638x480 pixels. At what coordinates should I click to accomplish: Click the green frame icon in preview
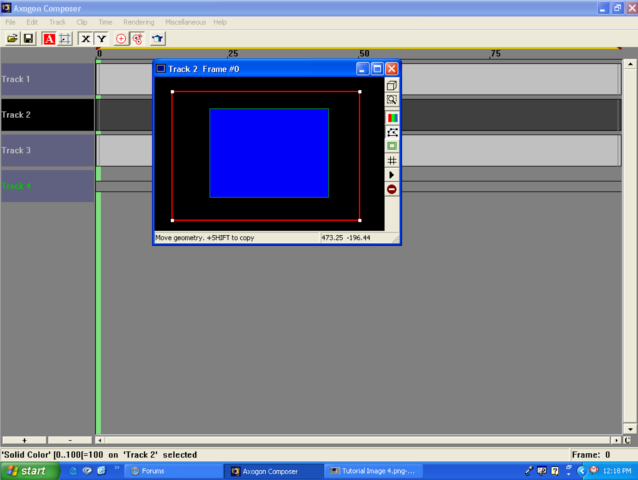pyautogui.click(x=392, y=146)
